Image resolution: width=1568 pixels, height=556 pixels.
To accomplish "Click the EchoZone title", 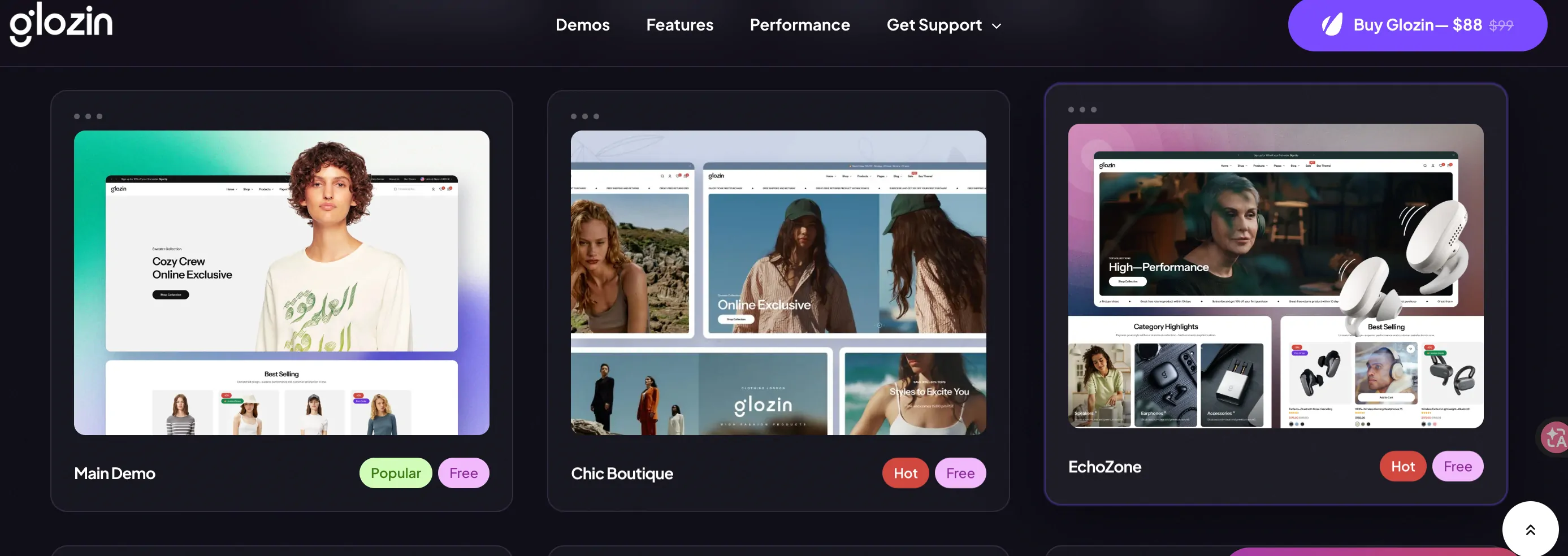I will click(1104, 467).
